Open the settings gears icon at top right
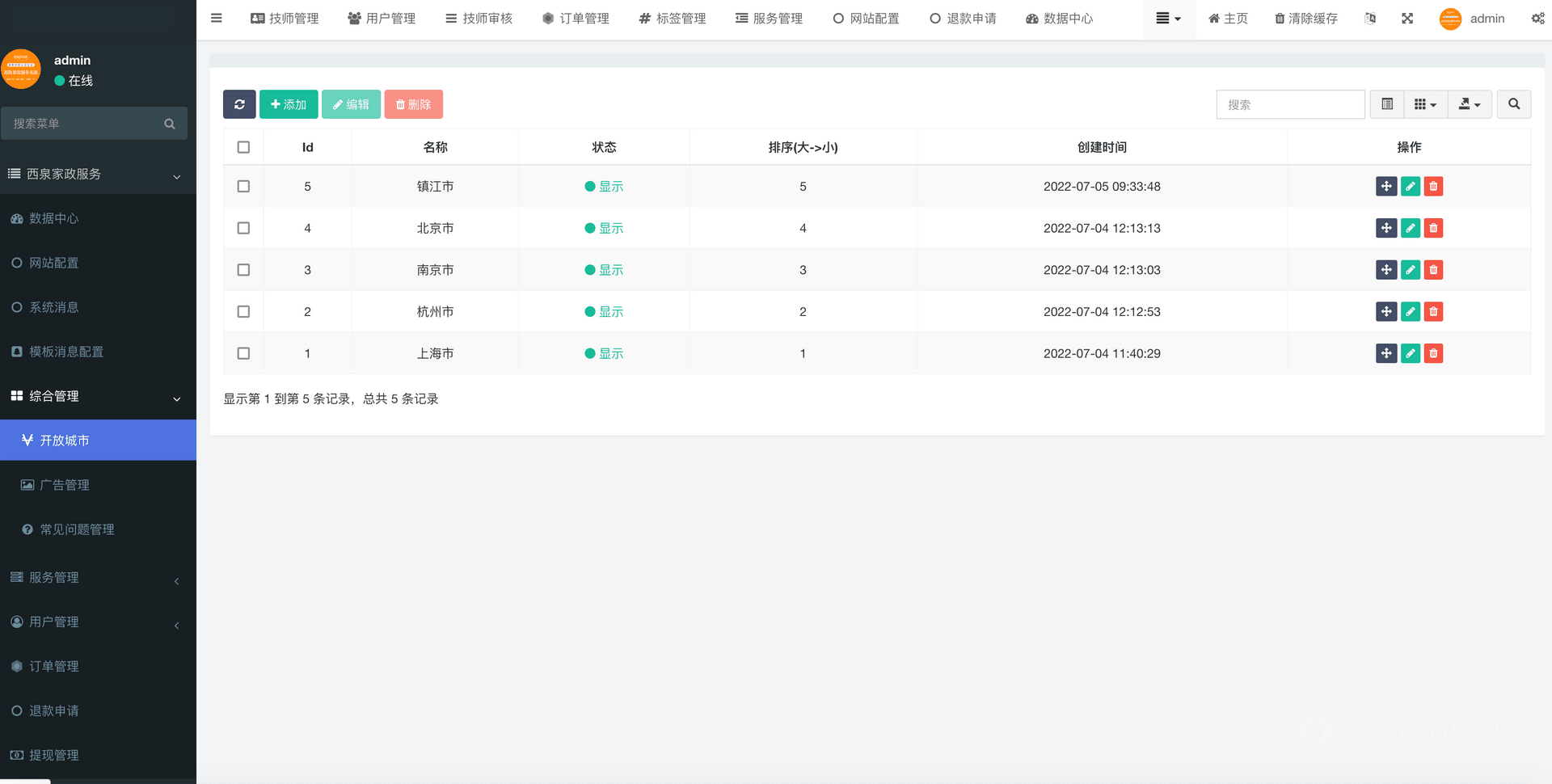 (x=1537, y=19)
